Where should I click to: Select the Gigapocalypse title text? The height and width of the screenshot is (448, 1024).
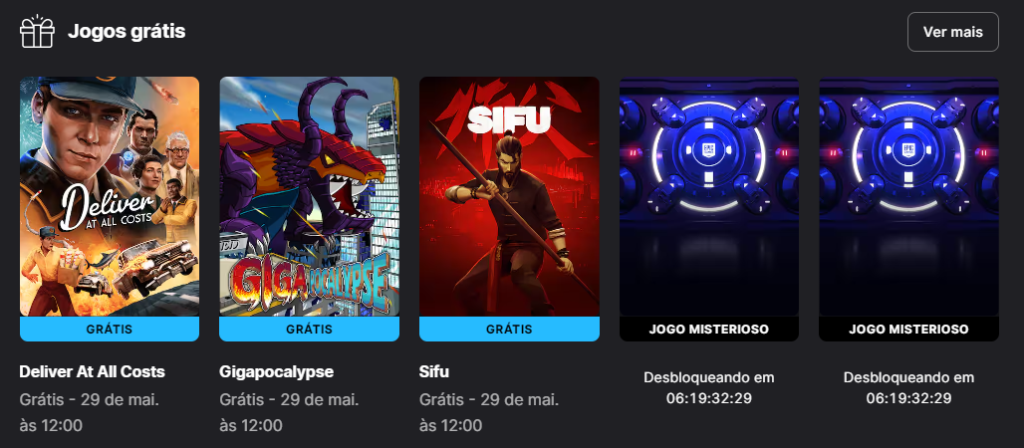point(276,372)
